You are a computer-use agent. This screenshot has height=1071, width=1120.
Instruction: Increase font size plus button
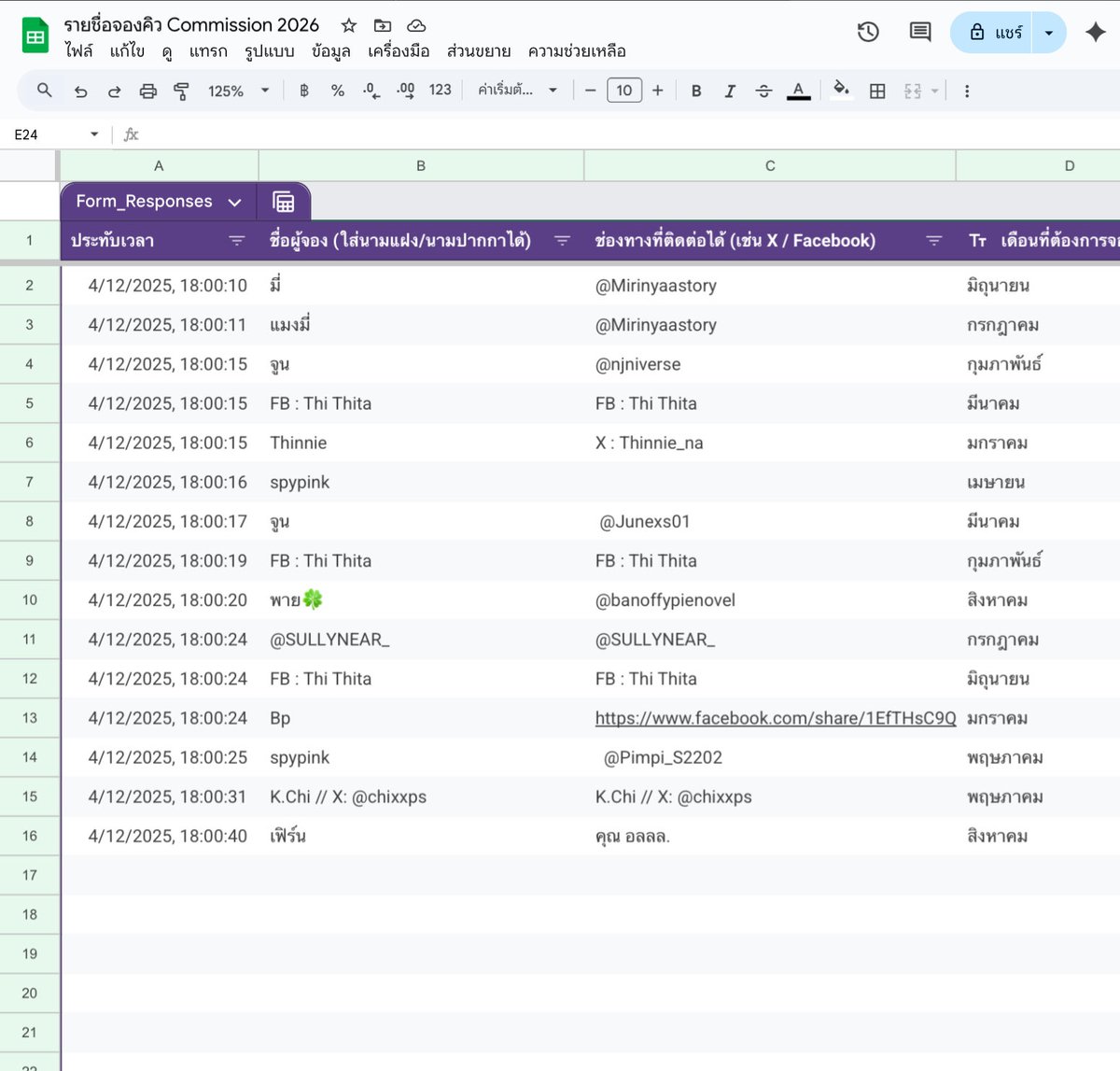tap(658, 91)
